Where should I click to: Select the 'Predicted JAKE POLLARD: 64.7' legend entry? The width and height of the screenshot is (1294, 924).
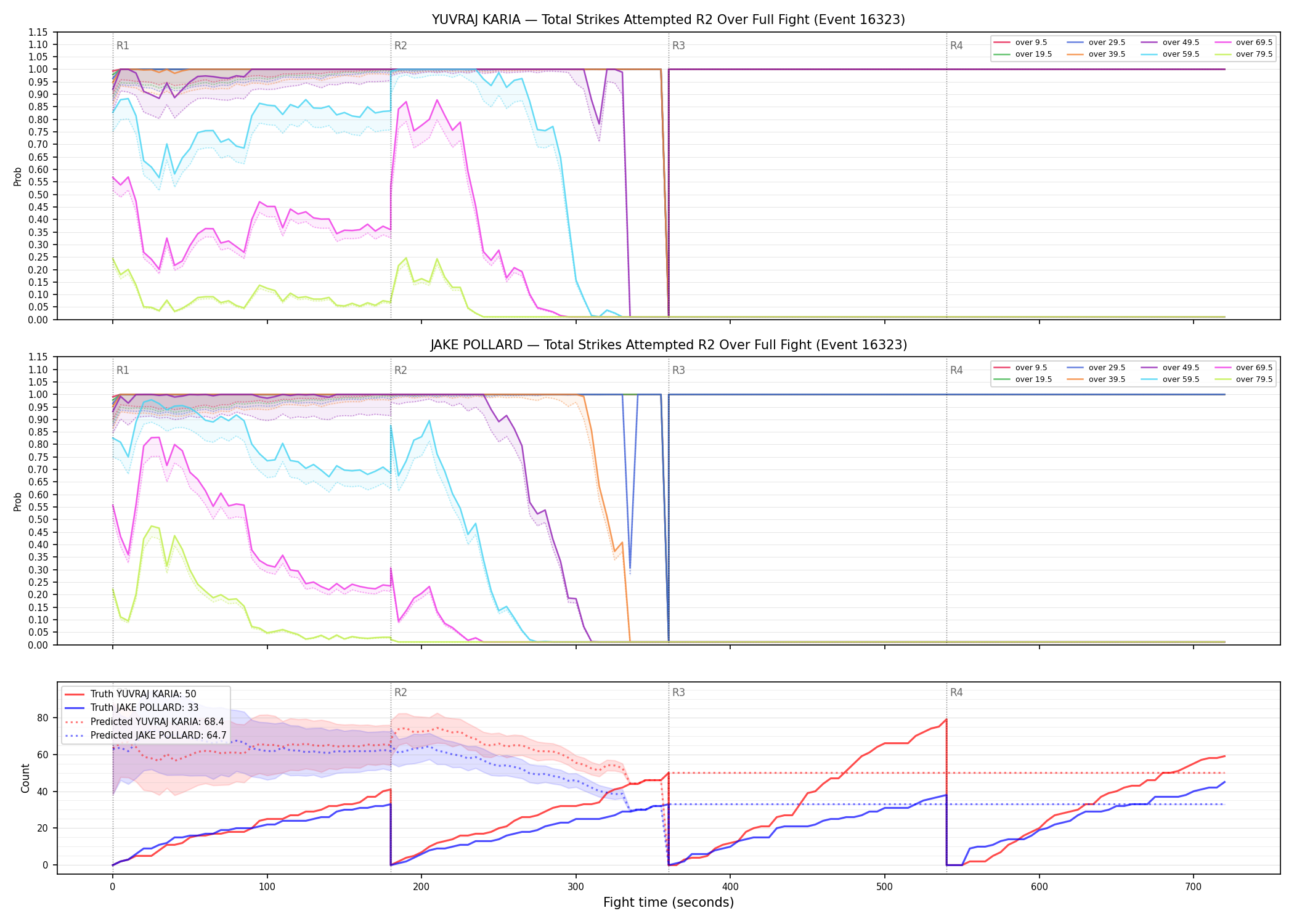pos(146,736)
